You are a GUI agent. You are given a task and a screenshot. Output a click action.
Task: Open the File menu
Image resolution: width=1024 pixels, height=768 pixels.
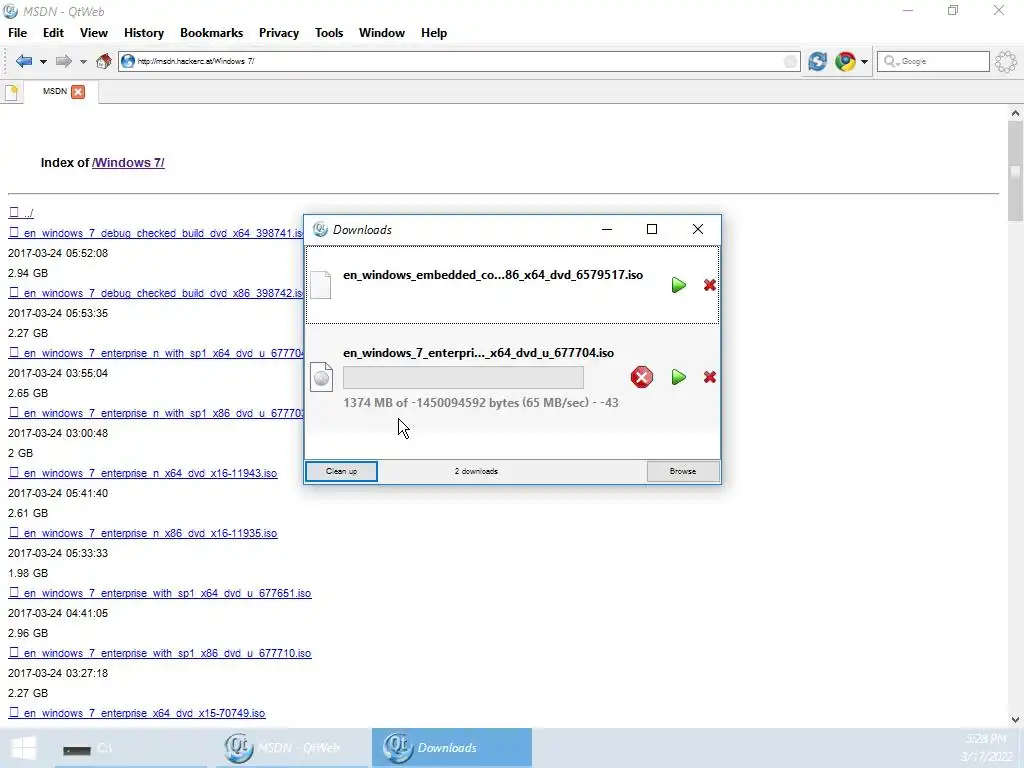point(18,33)
